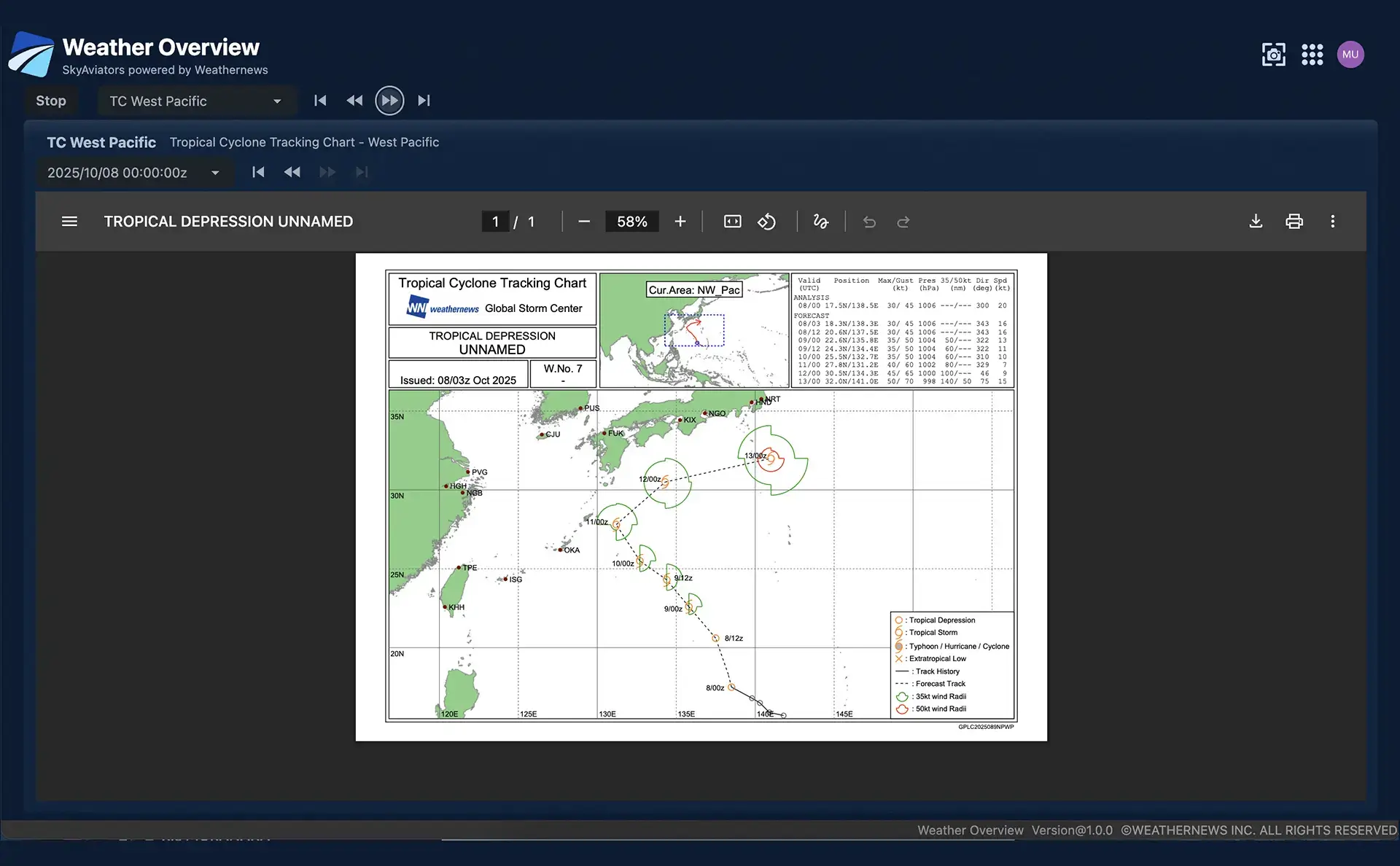
Task: Toggle the circled fast-forward playback button
Action: [389, 101]
